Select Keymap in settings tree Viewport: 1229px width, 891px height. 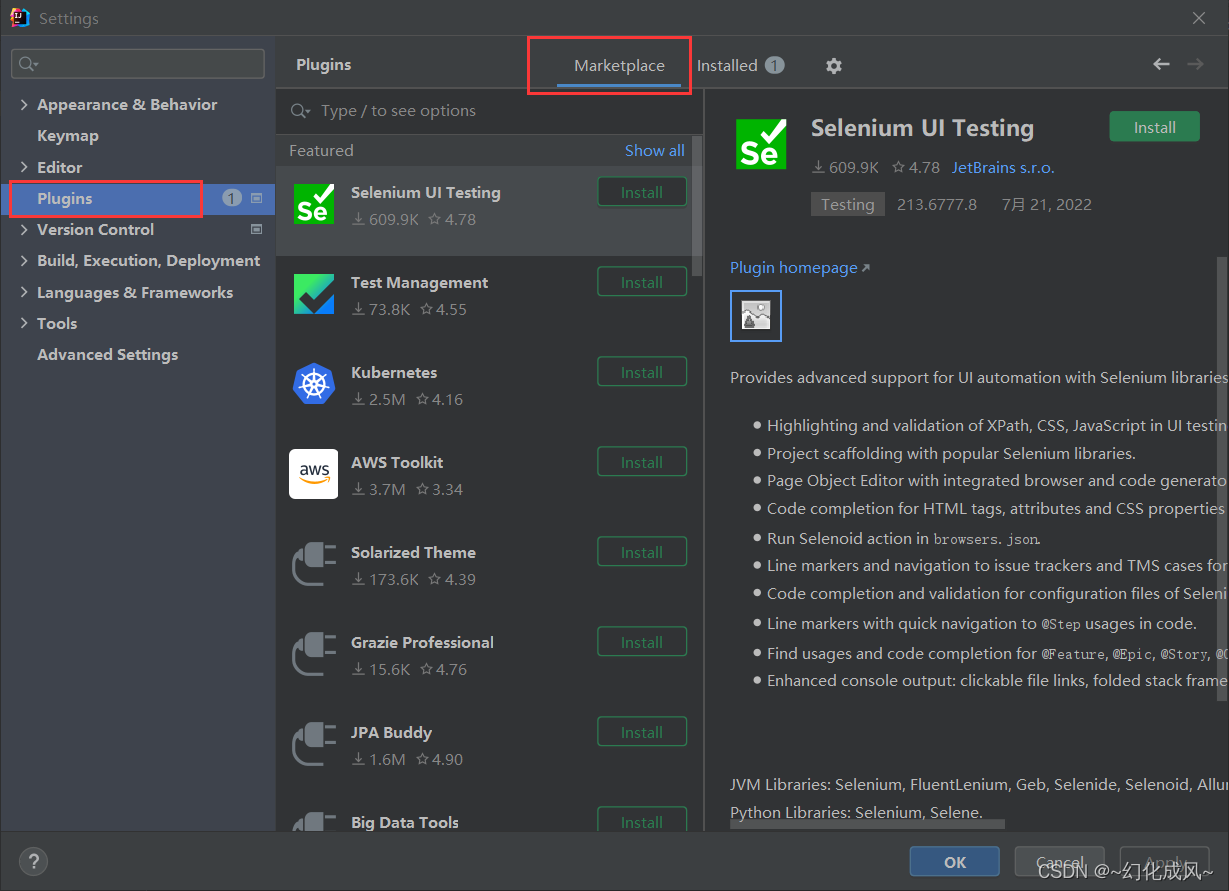coord(68,136)
